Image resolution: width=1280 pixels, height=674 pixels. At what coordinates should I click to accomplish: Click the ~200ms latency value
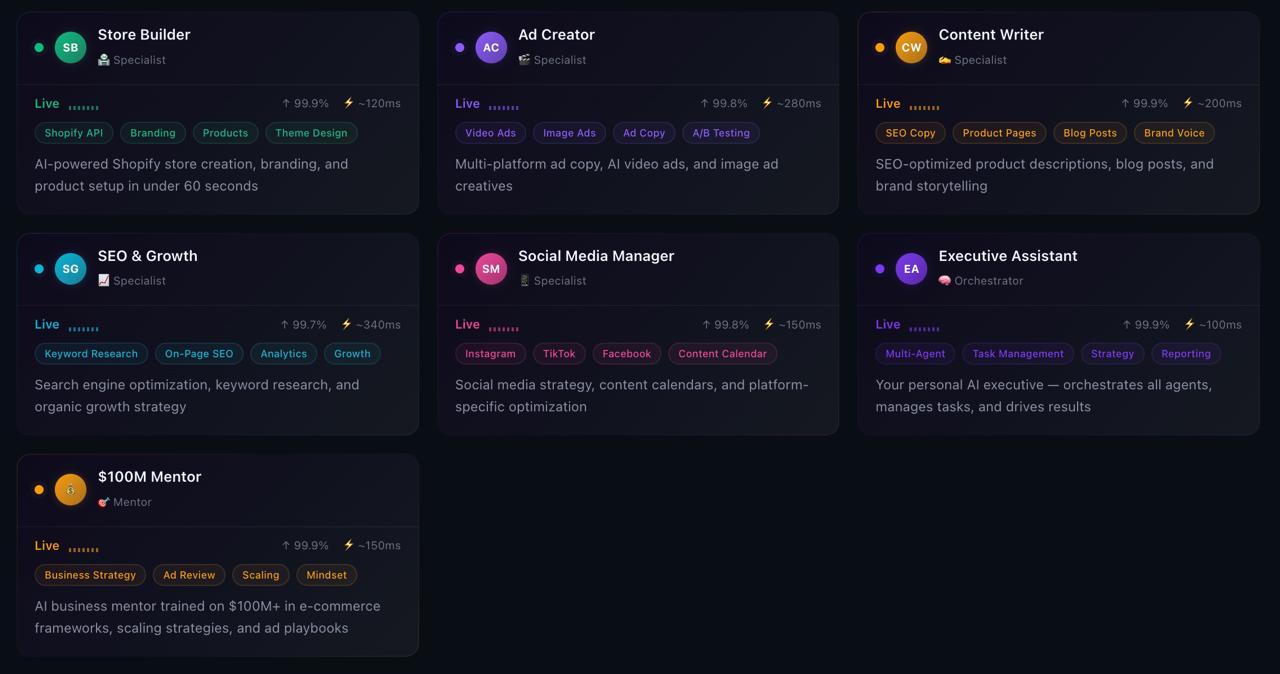[1219, 104]
